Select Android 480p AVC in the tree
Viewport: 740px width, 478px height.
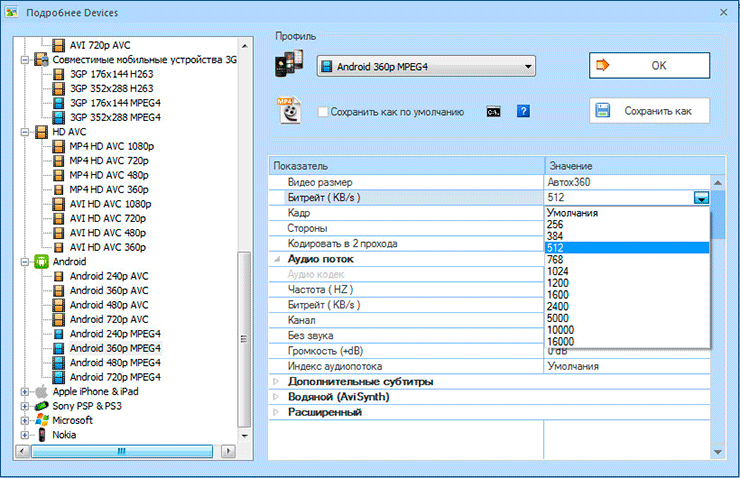pyautogui.click(x=109, y=305)
